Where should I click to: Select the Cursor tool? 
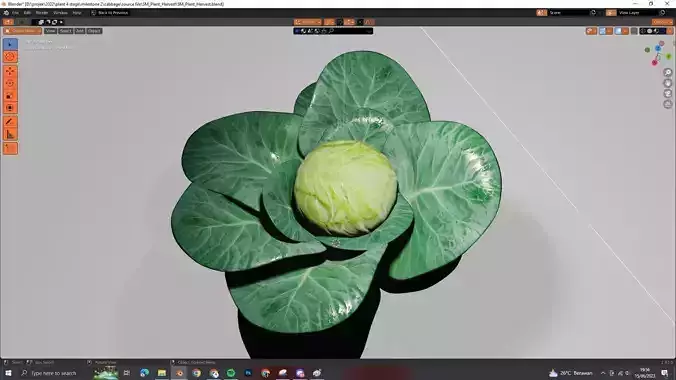[10, 57]
